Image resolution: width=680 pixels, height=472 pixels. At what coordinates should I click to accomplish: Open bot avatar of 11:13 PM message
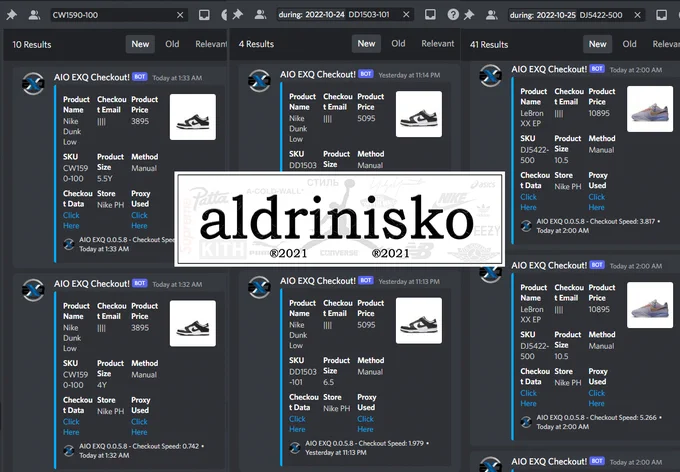coord(259,287)
